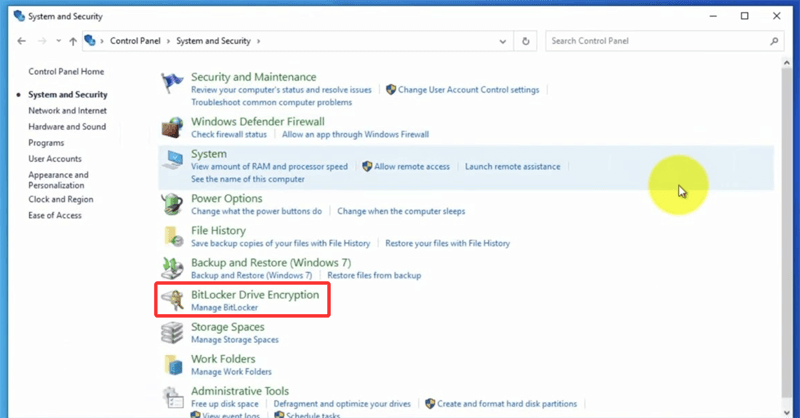
Task: Open the Security and Maintenance flag icon
Action: click(x=172, y=83)
